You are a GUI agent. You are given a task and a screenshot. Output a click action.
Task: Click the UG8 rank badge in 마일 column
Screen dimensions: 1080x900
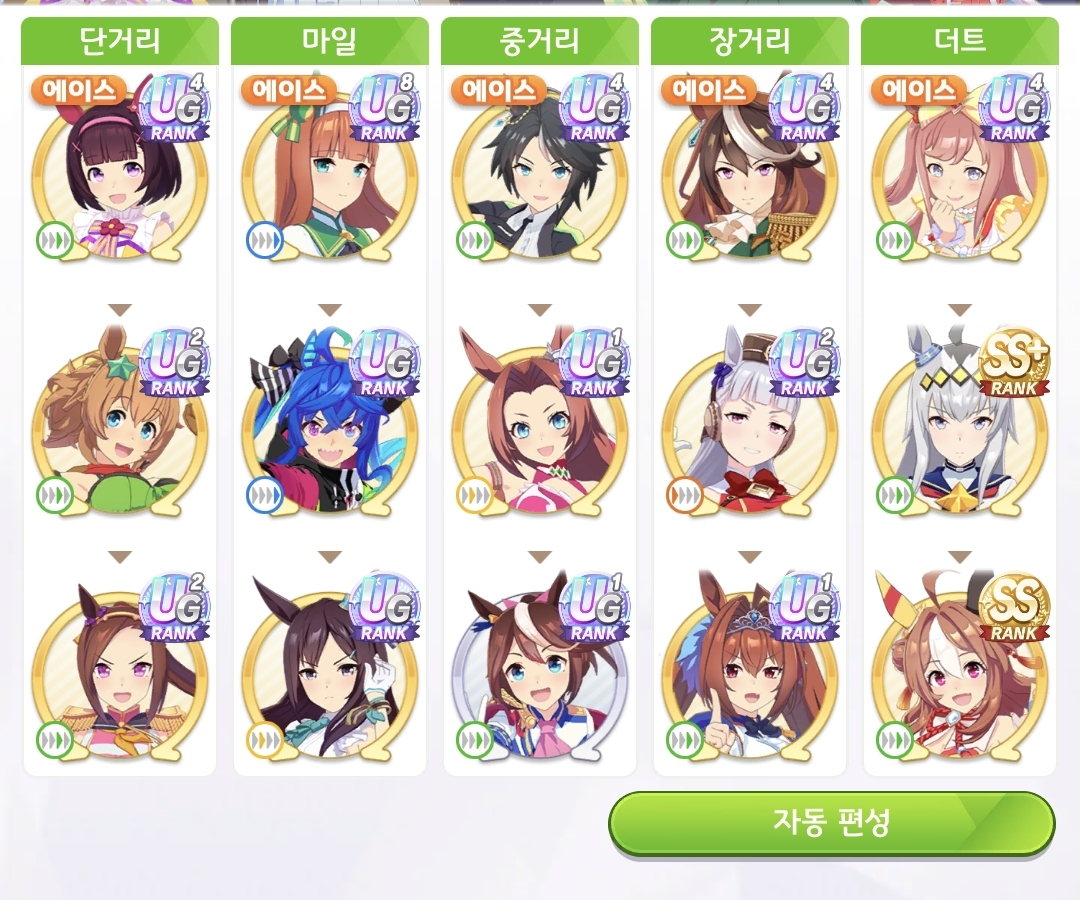[384, 108]
